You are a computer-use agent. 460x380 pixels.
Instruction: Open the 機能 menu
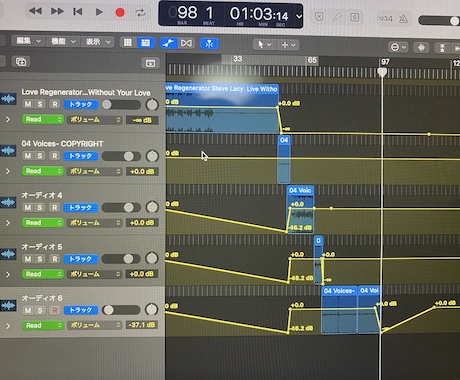pos(63,41)
